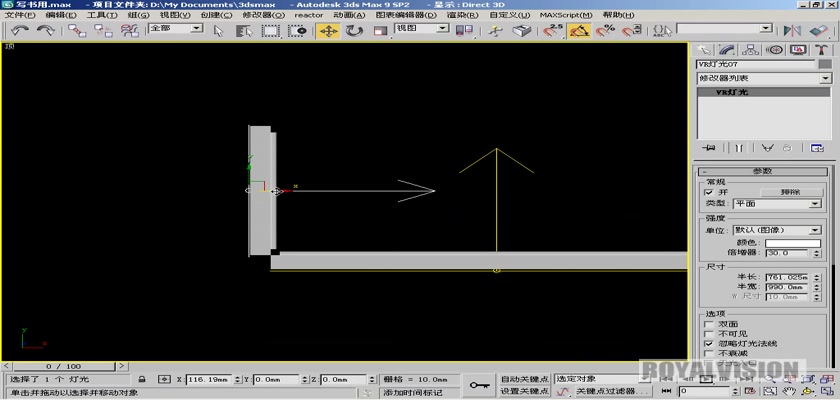Choose the Rectangular Selection Region tool

tap(271, 31)
